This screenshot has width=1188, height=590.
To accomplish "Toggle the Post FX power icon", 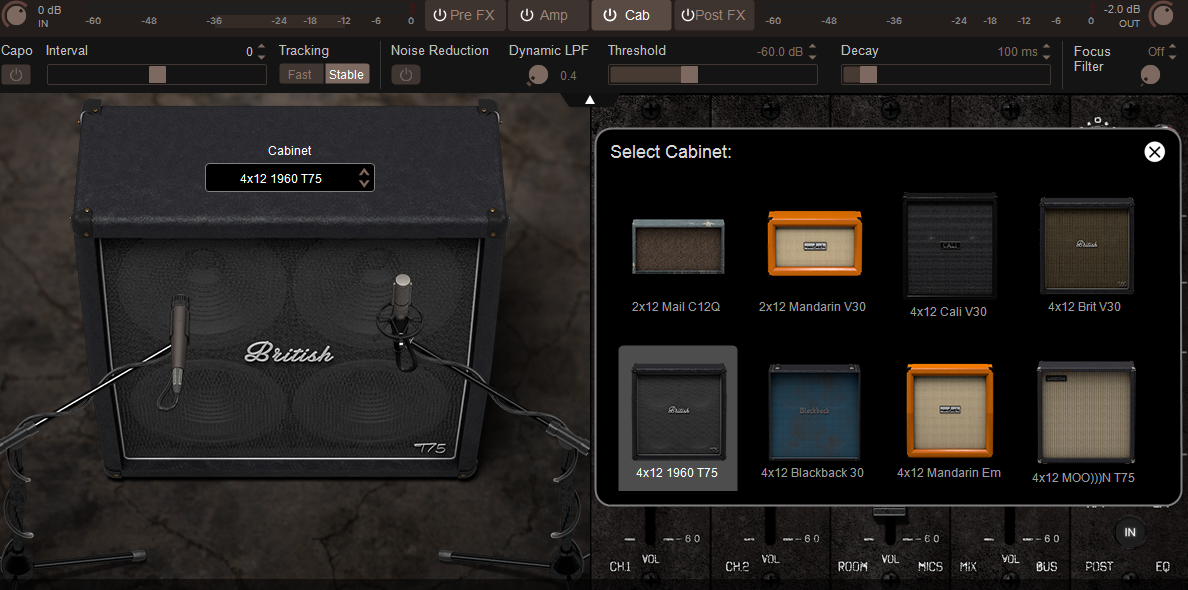I will (x=688, y=15).
